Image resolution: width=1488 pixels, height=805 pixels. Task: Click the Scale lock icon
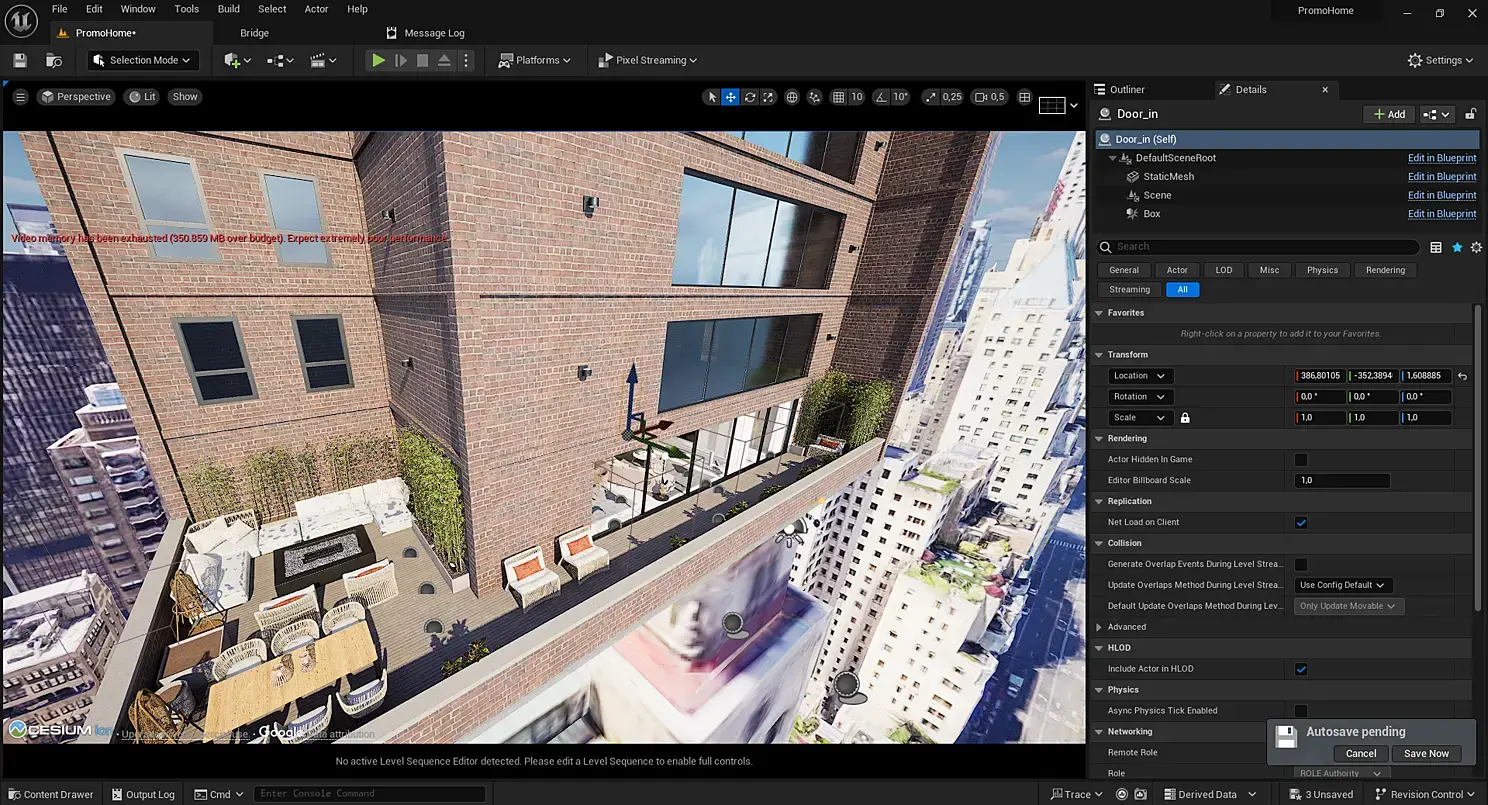click(1185, 418)
